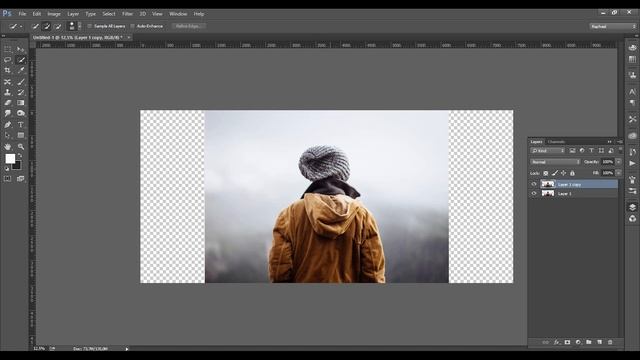Open the layer filter Kind dropdown
This screenshot has height=360, width=640.
(548, 151)
